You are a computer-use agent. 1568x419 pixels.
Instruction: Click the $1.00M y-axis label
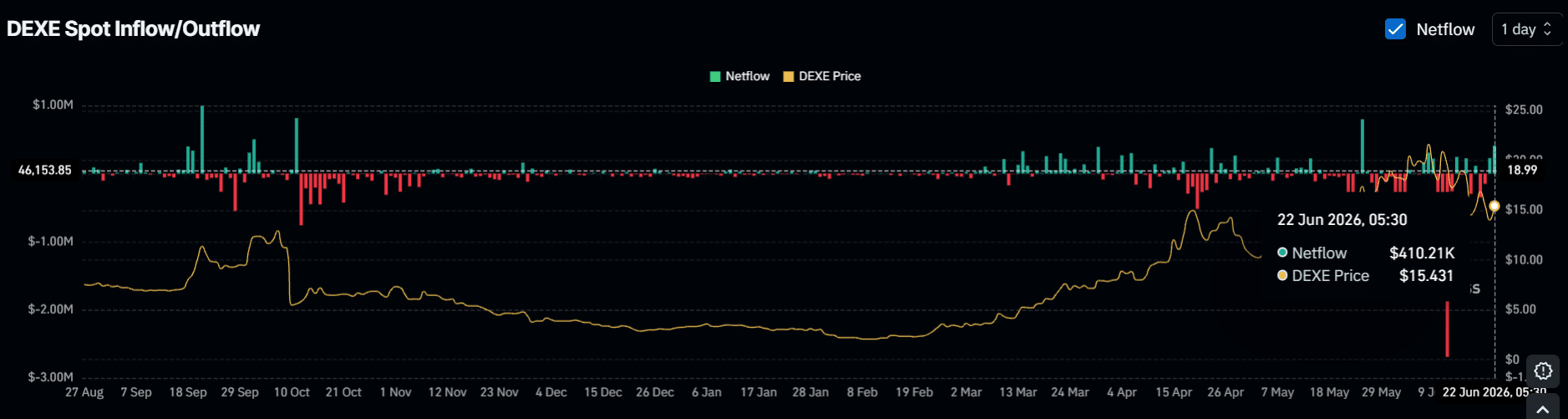[x=53, y=105]
